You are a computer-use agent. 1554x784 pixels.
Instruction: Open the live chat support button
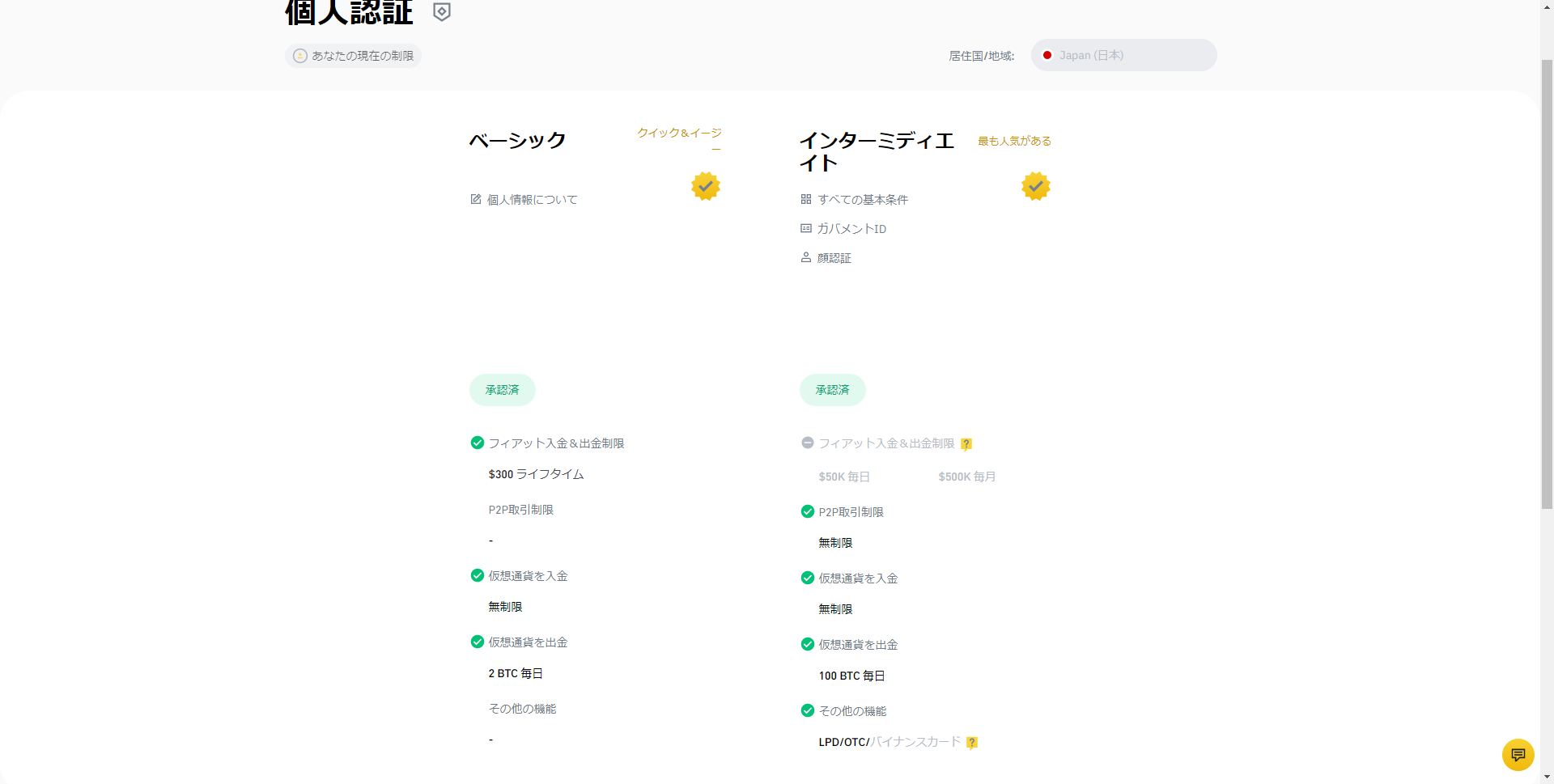1518,755
